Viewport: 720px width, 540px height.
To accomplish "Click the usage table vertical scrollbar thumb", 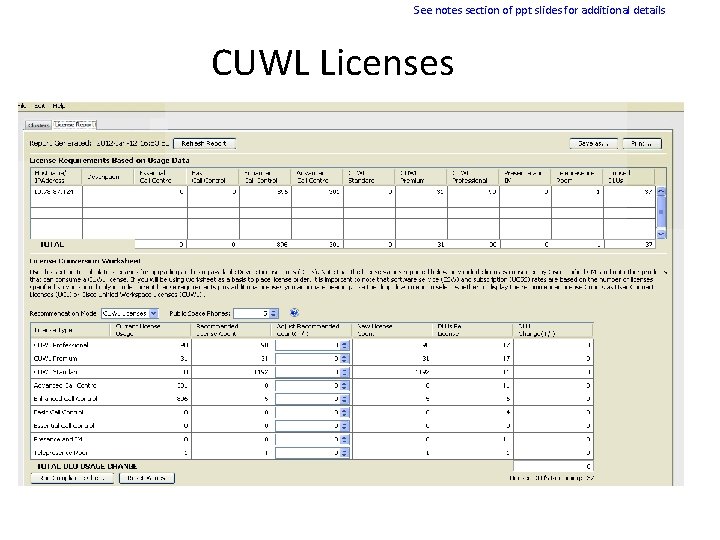I will pos(661,212).
